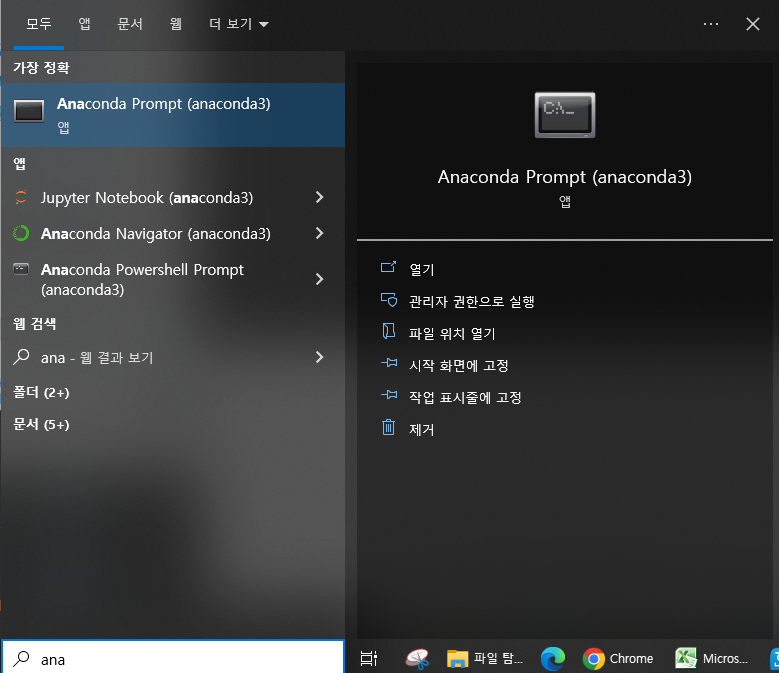Click the search input field containing ana
The width and height of the screenshot is (779, 673).
click(172, 659)
